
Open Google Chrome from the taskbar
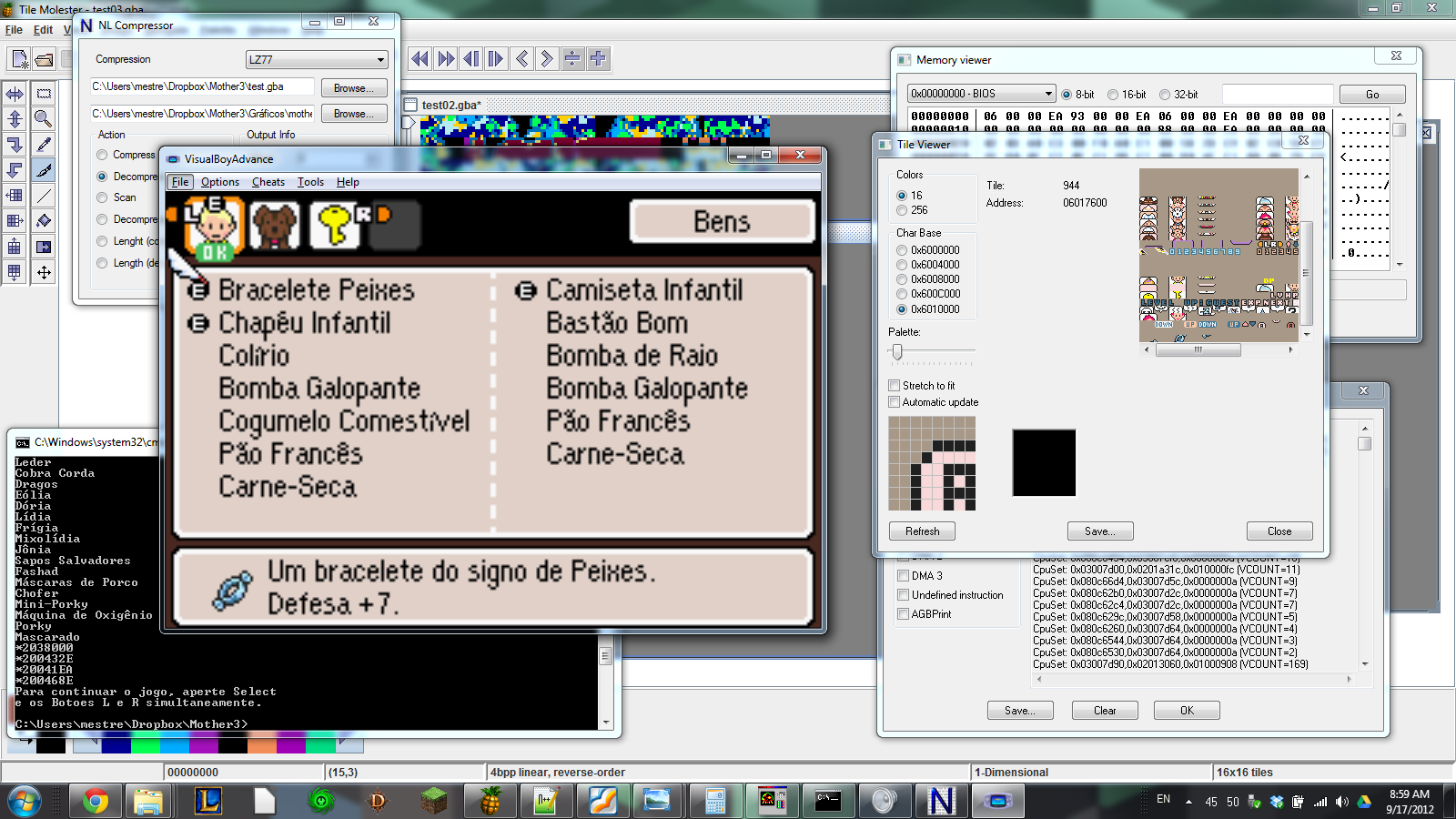(x=96, y=801)
